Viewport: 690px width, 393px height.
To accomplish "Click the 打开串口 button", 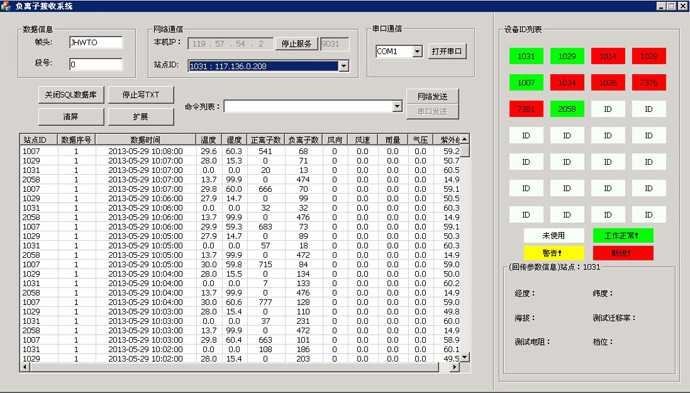I will click(447, 51).
